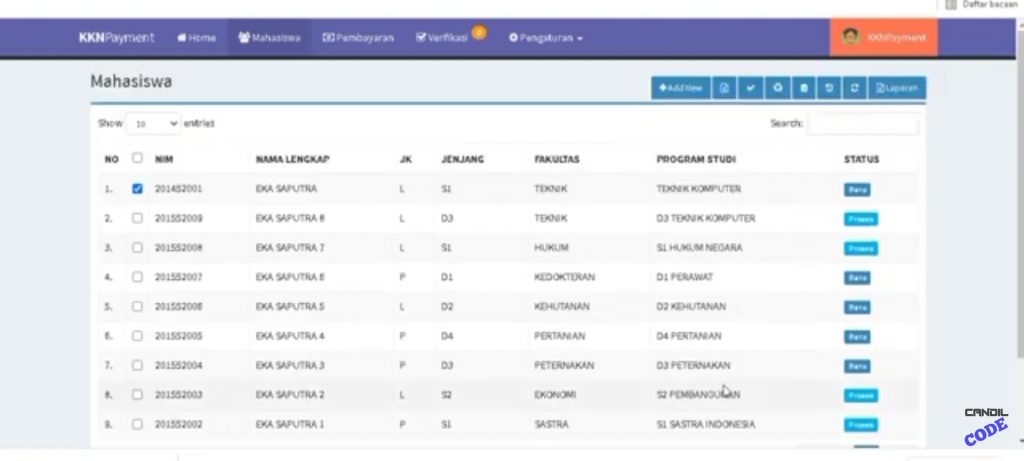Open the Pembayaran menu item

pos(358,38)
